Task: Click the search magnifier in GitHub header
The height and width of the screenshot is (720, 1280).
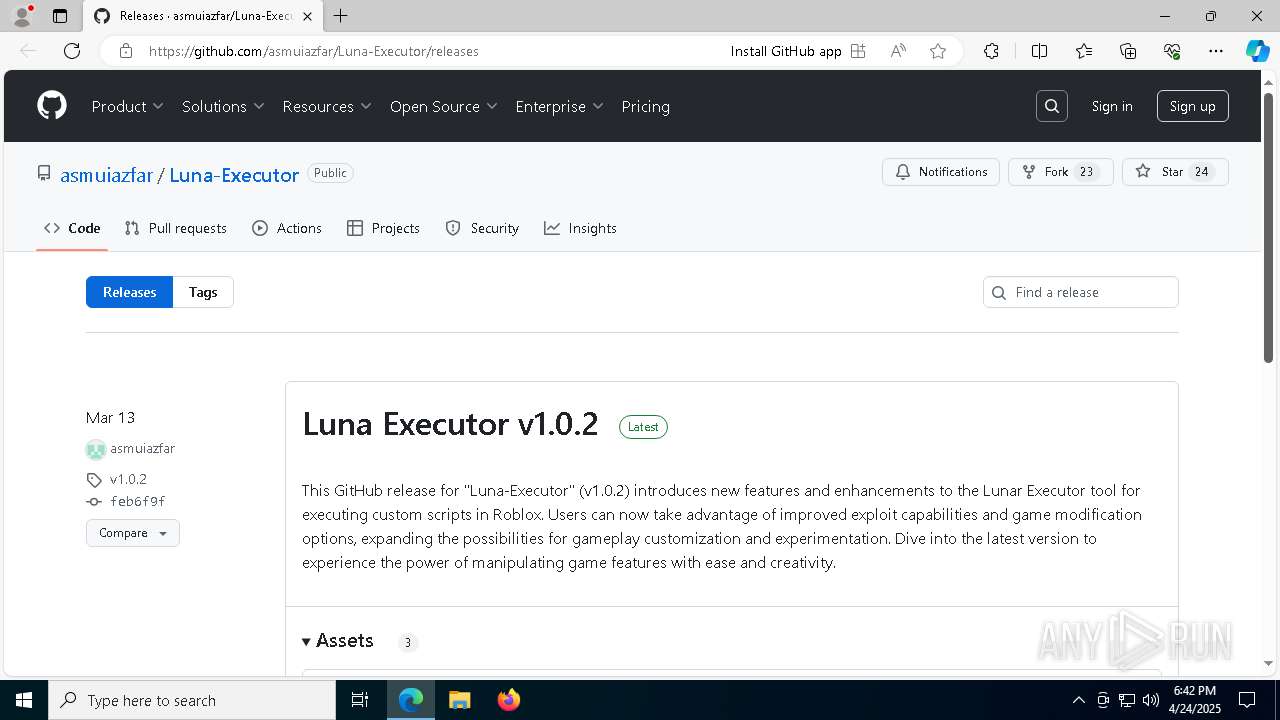Action: 1052,106
